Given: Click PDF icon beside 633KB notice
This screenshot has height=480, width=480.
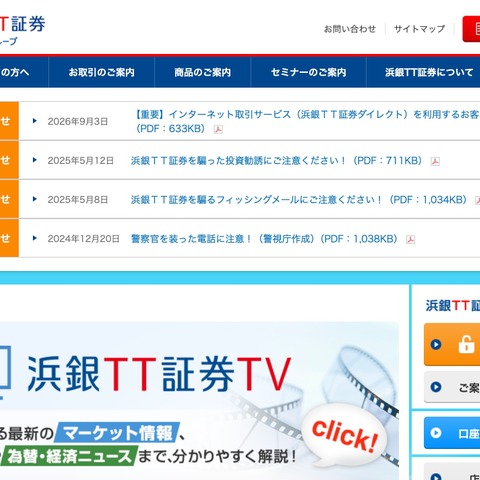Looking at the screenshot, I should [218, 129].
